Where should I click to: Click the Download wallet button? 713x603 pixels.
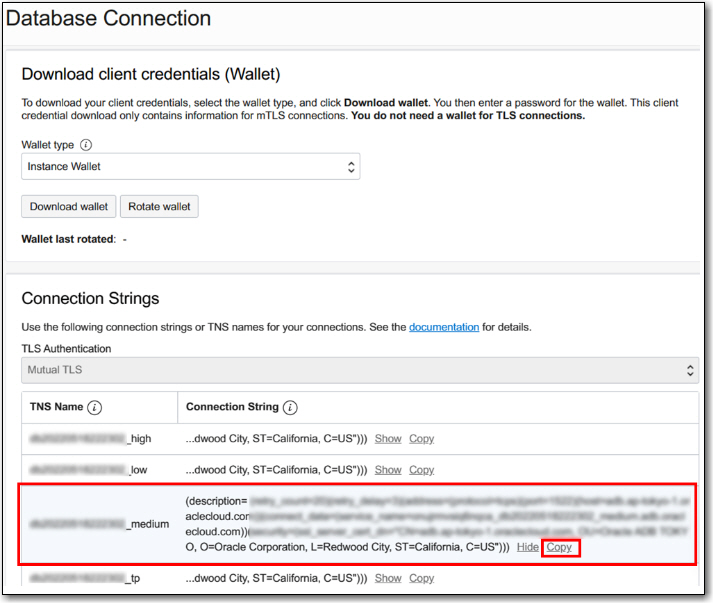(x=69, y=207)
